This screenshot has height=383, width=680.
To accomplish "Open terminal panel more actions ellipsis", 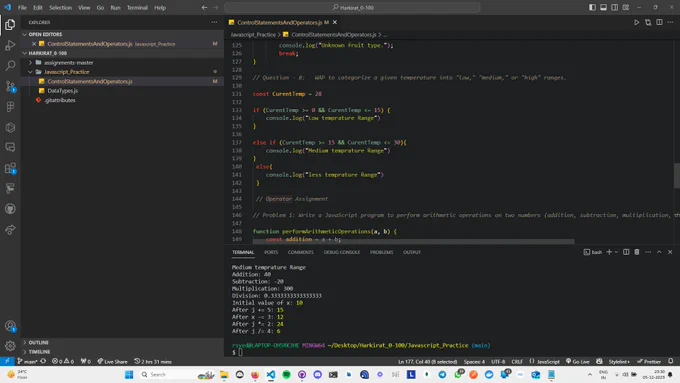I will point(648,252).
